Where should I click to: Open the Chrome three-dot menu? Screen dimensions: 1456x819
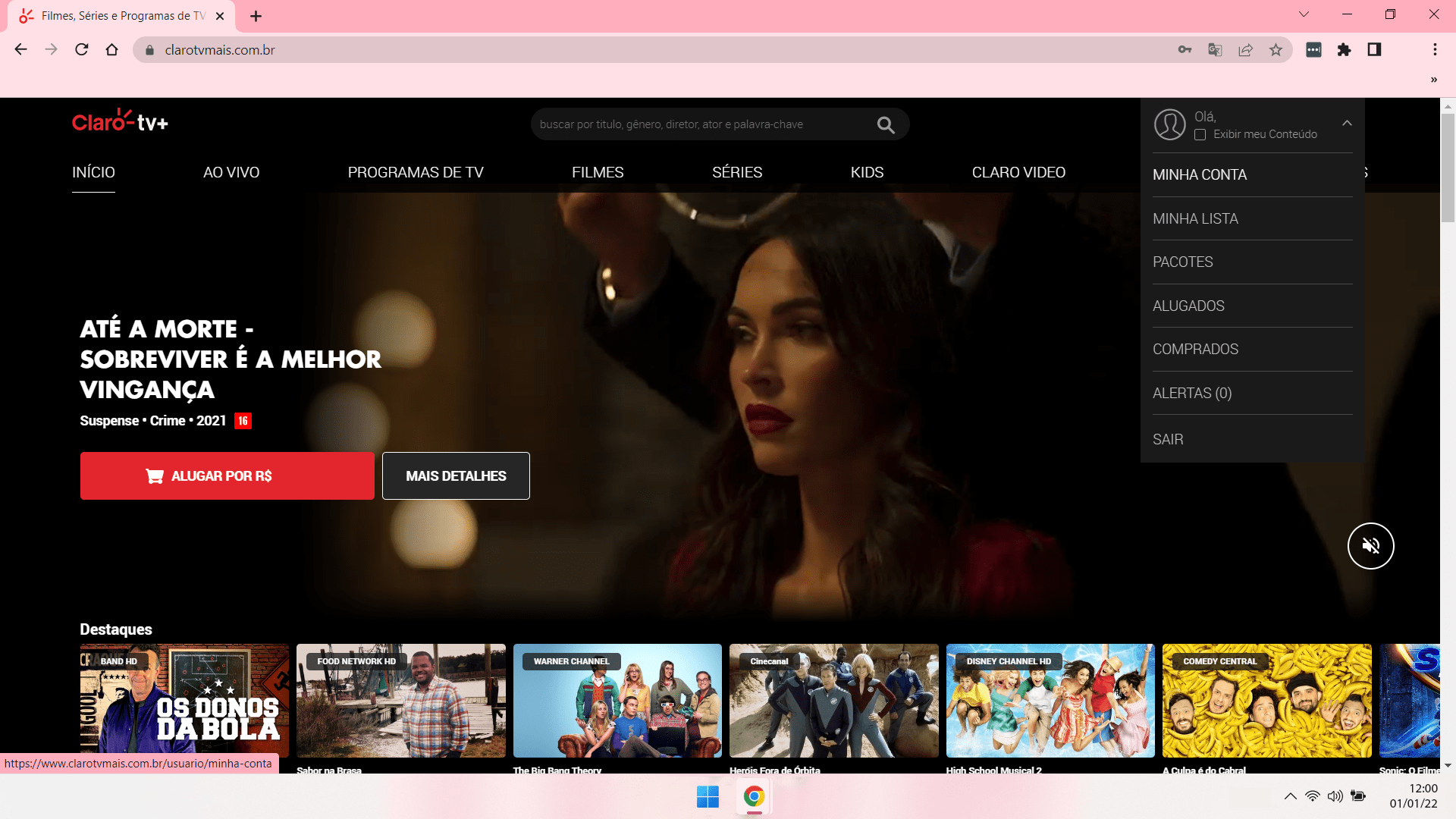[1435, 50]
